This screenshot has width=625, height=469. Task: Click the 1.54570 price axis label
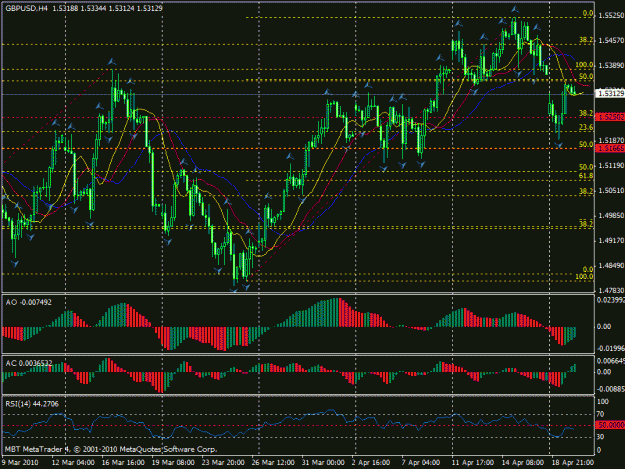click(x=611, y=40)
